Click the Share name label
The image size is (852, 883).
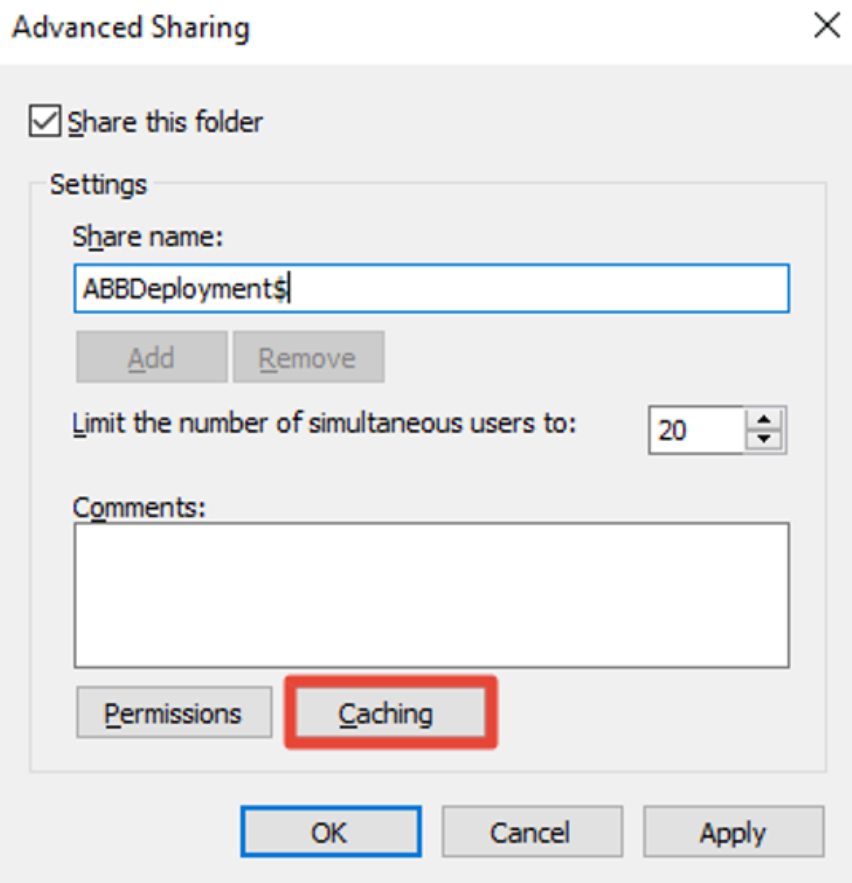(x=148, y=237)
